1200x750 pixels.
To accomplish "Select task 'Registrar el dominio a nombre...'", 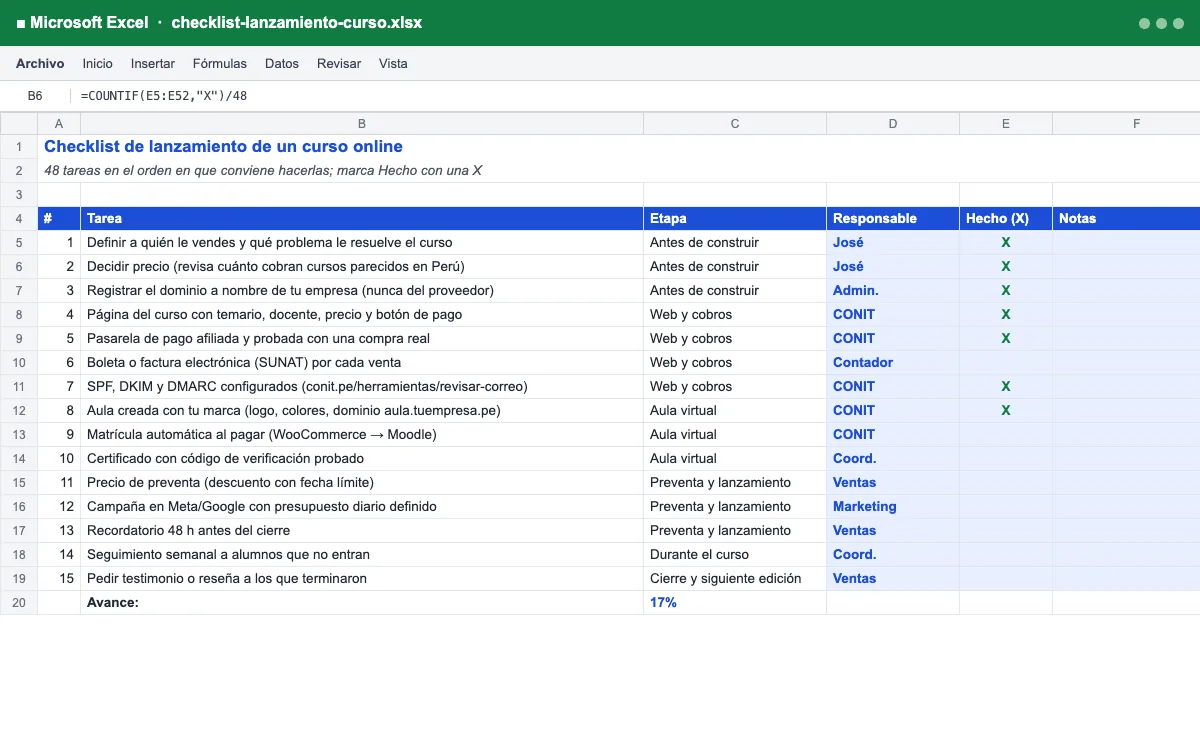I will (x=362, y=290).
